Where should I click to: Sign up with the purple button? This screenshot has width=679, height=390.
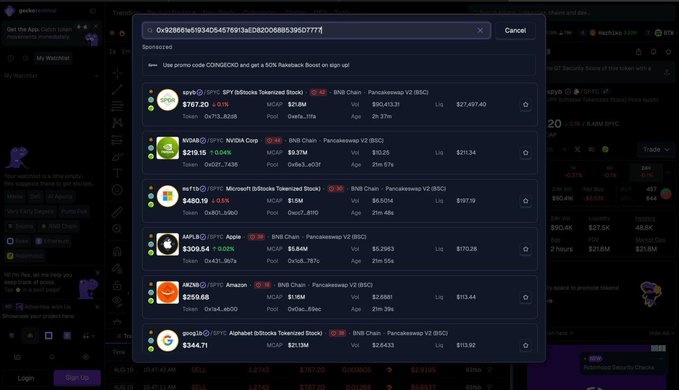coord(77,378)
